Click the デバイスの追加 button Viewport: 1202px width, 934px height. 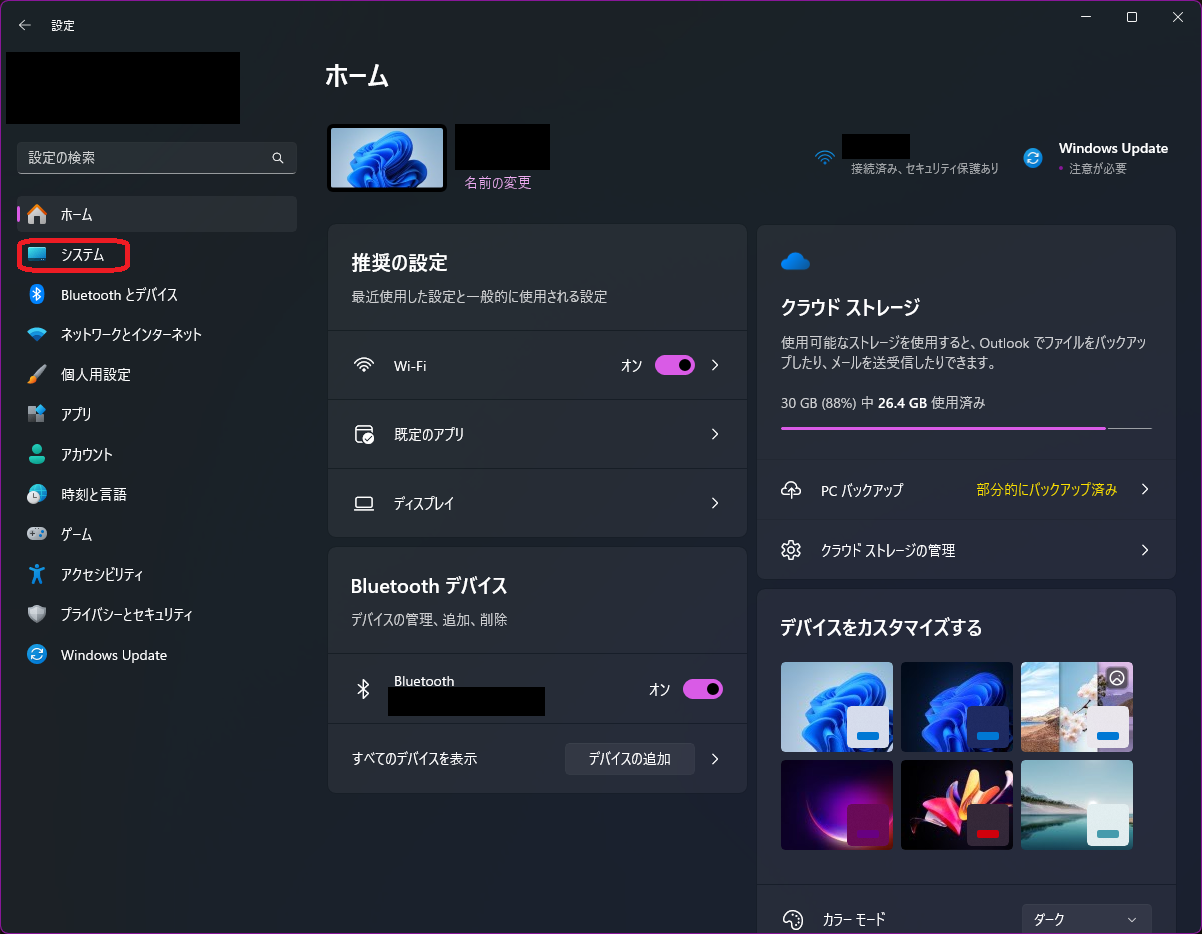coord(629,759)
